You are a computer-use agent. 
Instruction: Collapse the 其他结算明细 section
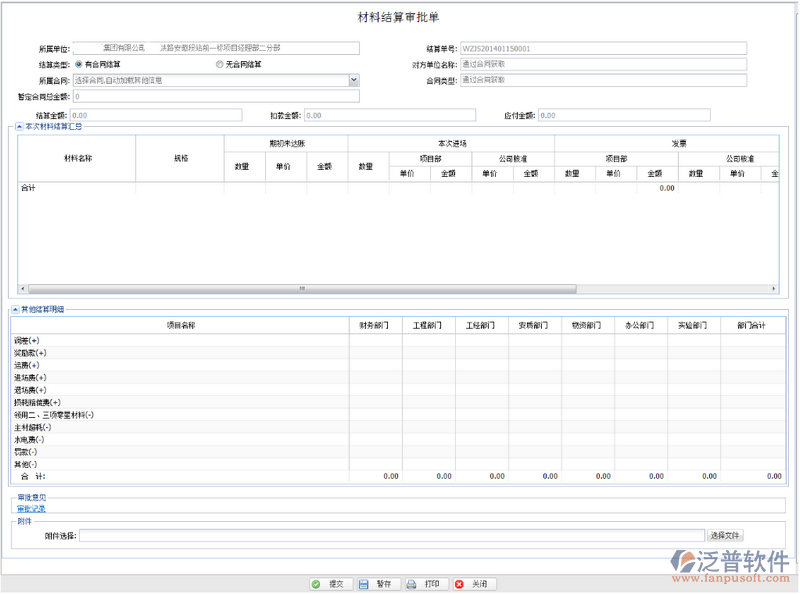pos(15,310)
